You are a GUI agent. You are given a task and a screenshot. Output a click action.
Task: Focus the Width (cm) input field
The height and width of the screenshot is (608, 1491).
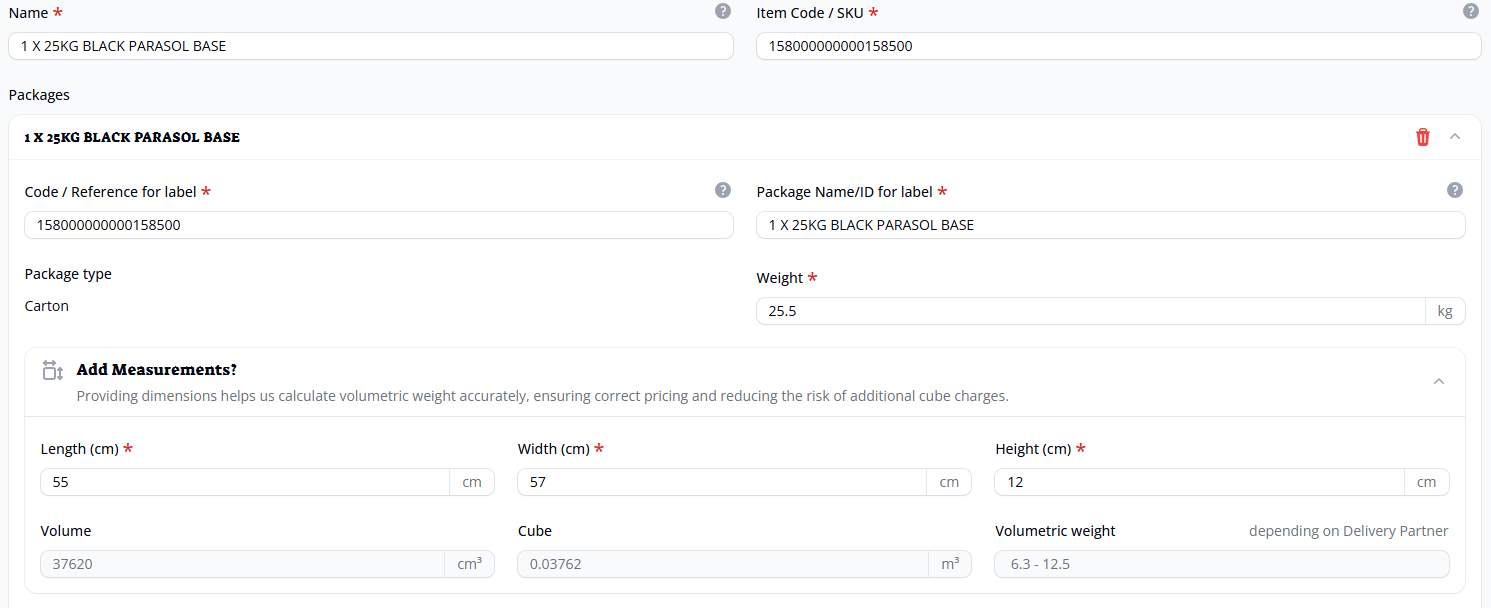click(x=722, y=482)
